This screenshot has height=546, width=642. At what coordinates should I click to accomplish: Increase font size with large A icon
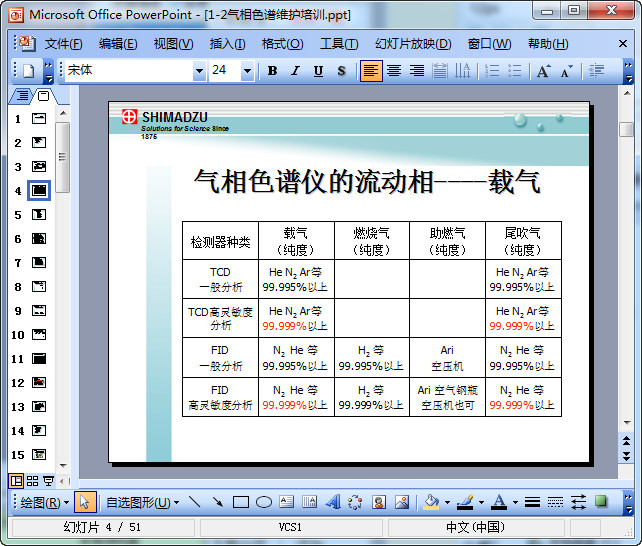tap(543, 71)
